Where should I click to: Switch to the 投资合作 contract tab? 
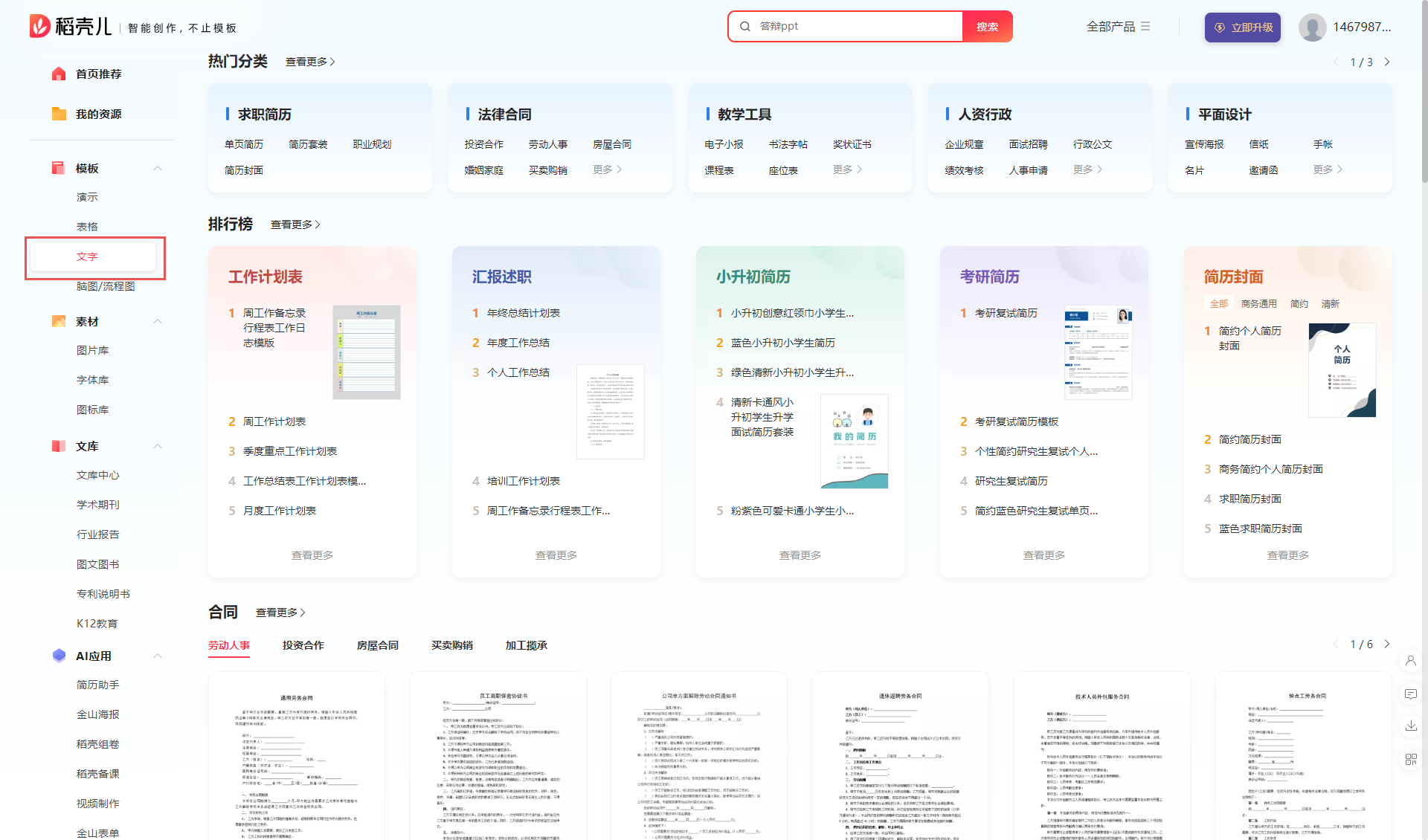pos(303,645)
